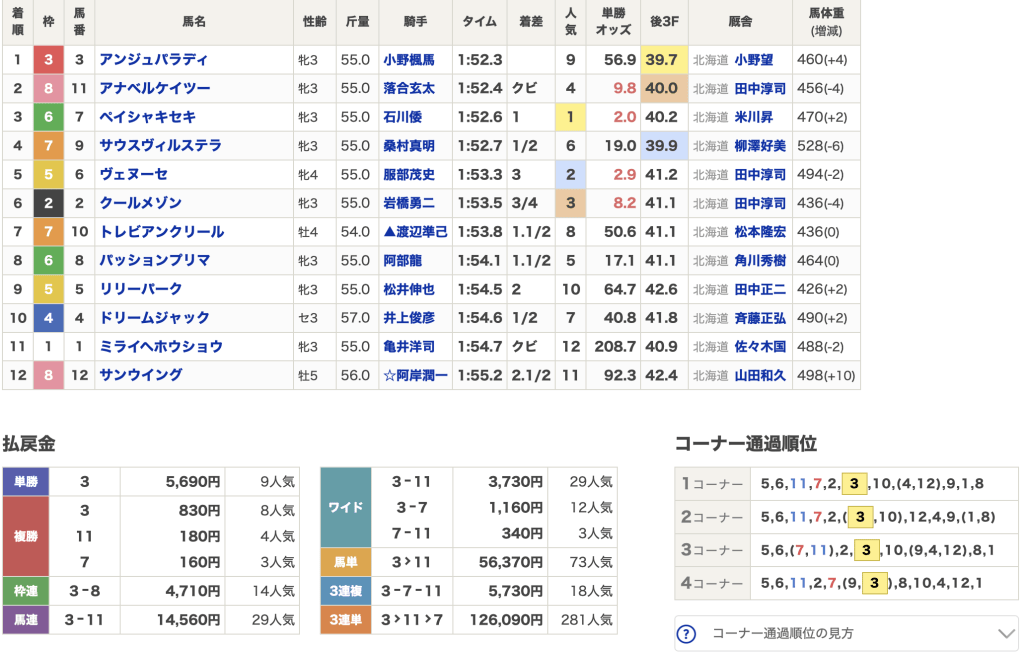Open horse アンジュパラディ page
The height and width of the screenshot is (653, 1024).
click(153, 59)
